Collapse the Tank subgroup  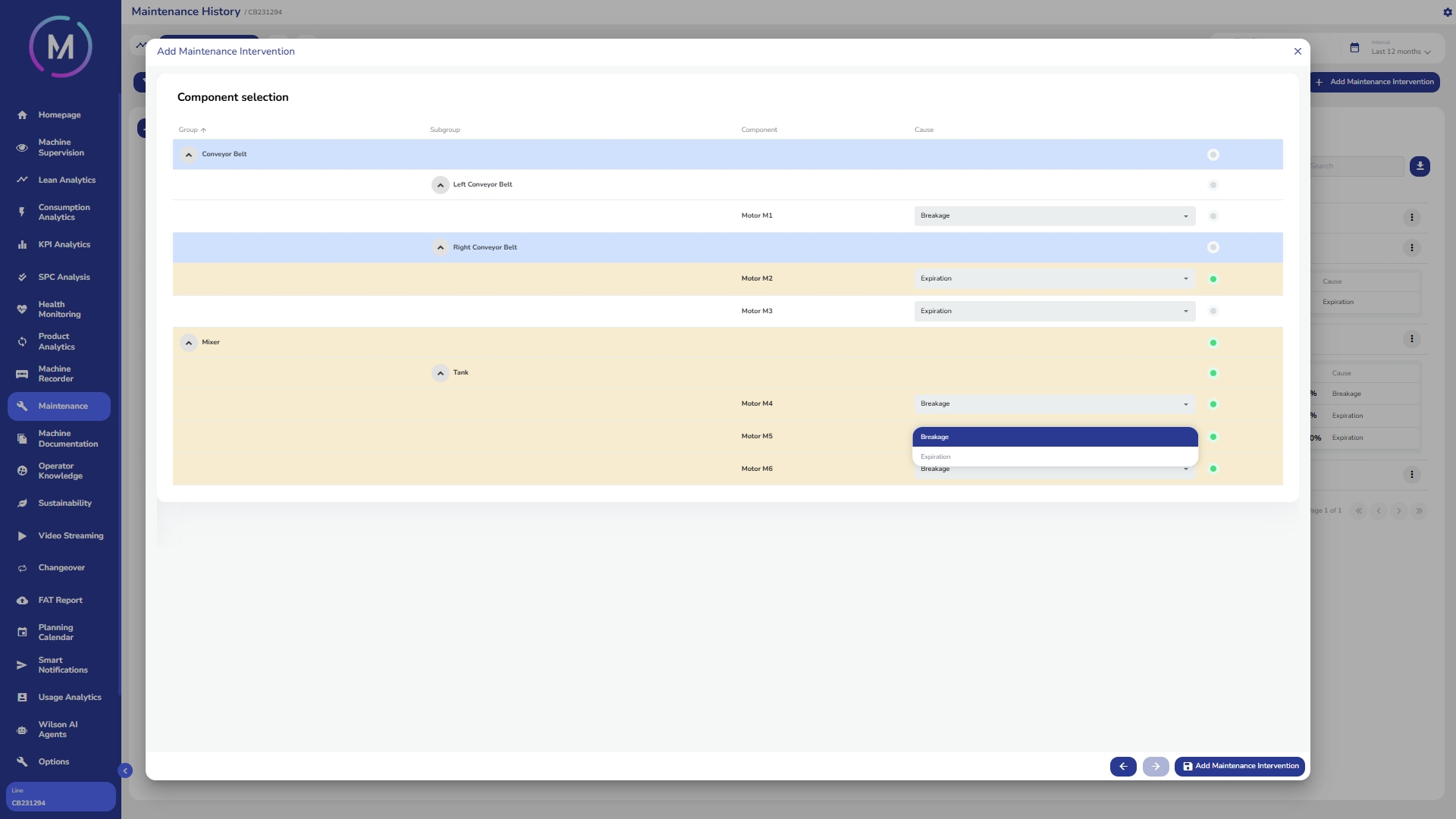tap(441, 373)
